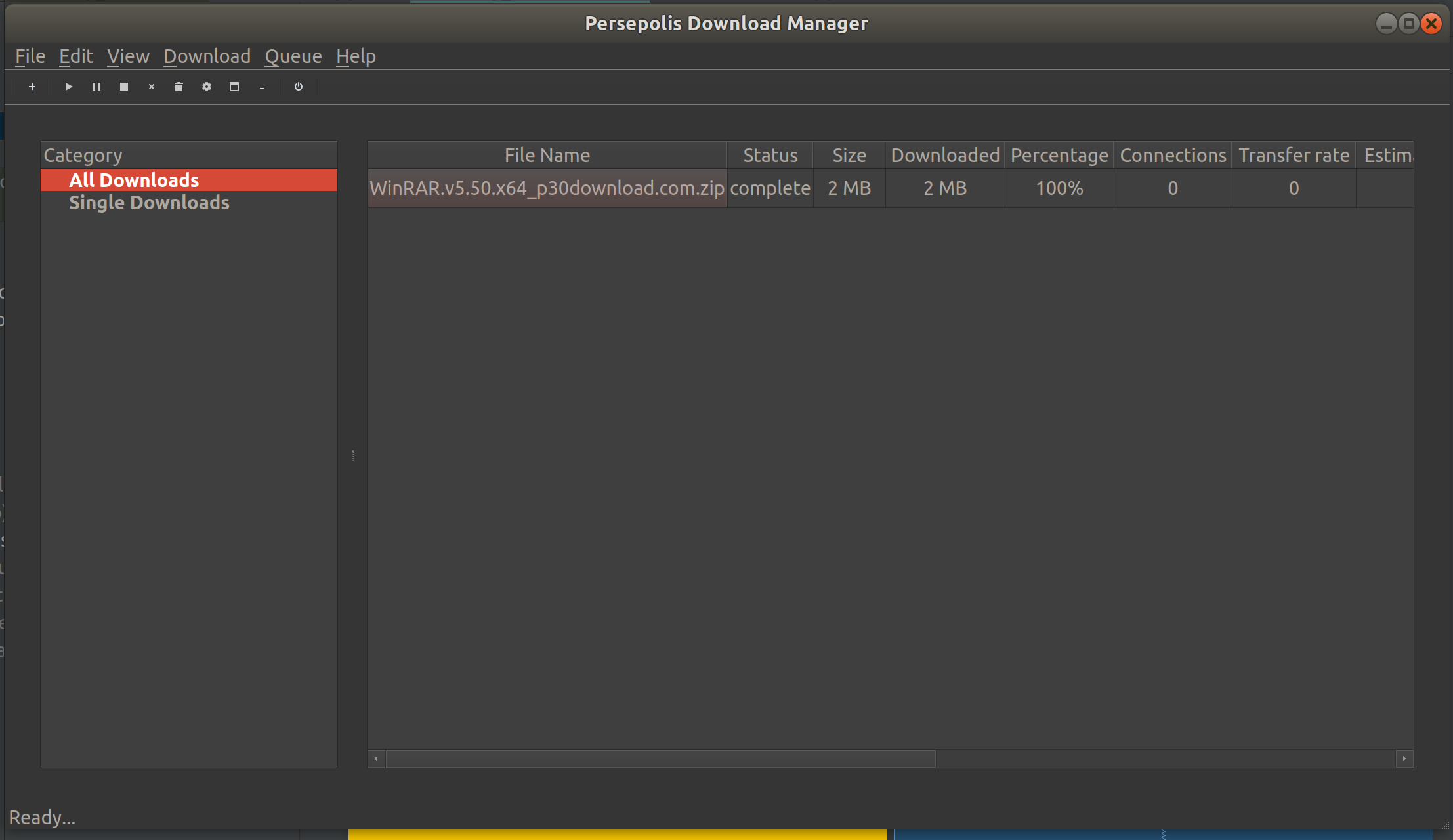Open preferences with the gear icon
Screen dimensions: 1453x840
[207, 87]
